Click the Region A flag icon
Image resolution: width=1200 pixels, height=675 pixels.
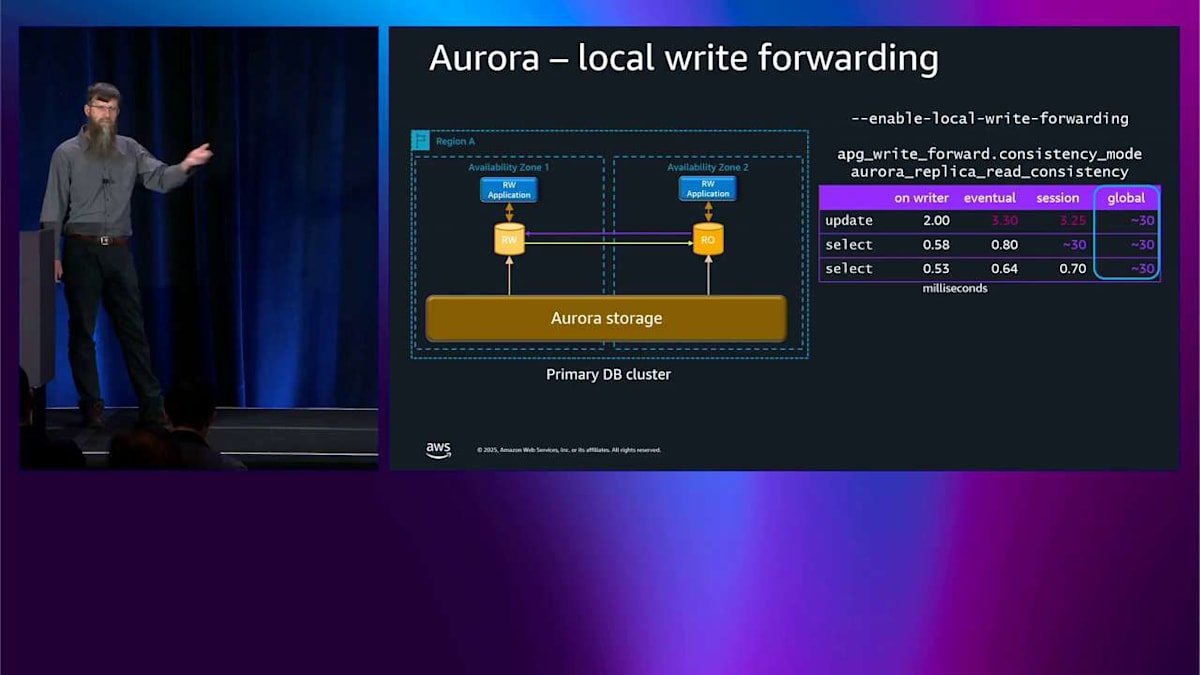(421, 140)
